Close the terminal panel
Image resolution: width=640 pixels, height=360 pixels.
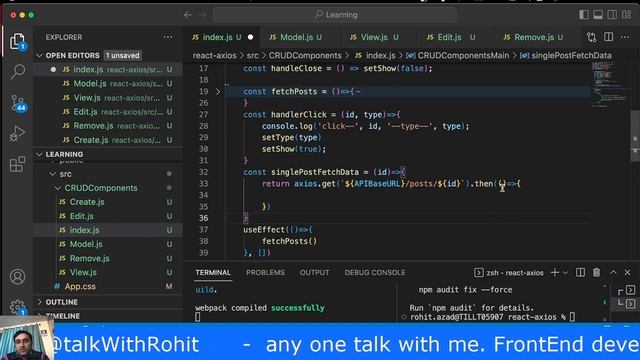click(627, 272)
